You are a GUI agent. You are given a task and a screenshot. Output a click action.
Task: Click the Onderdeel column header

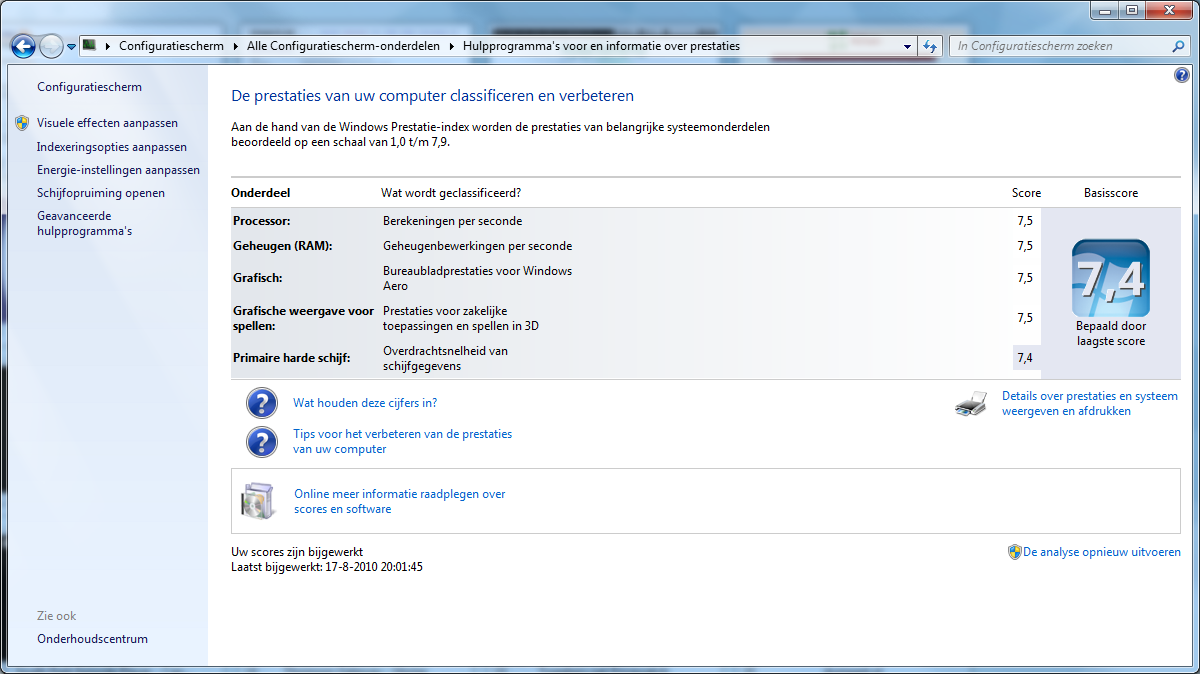(261, 193)
